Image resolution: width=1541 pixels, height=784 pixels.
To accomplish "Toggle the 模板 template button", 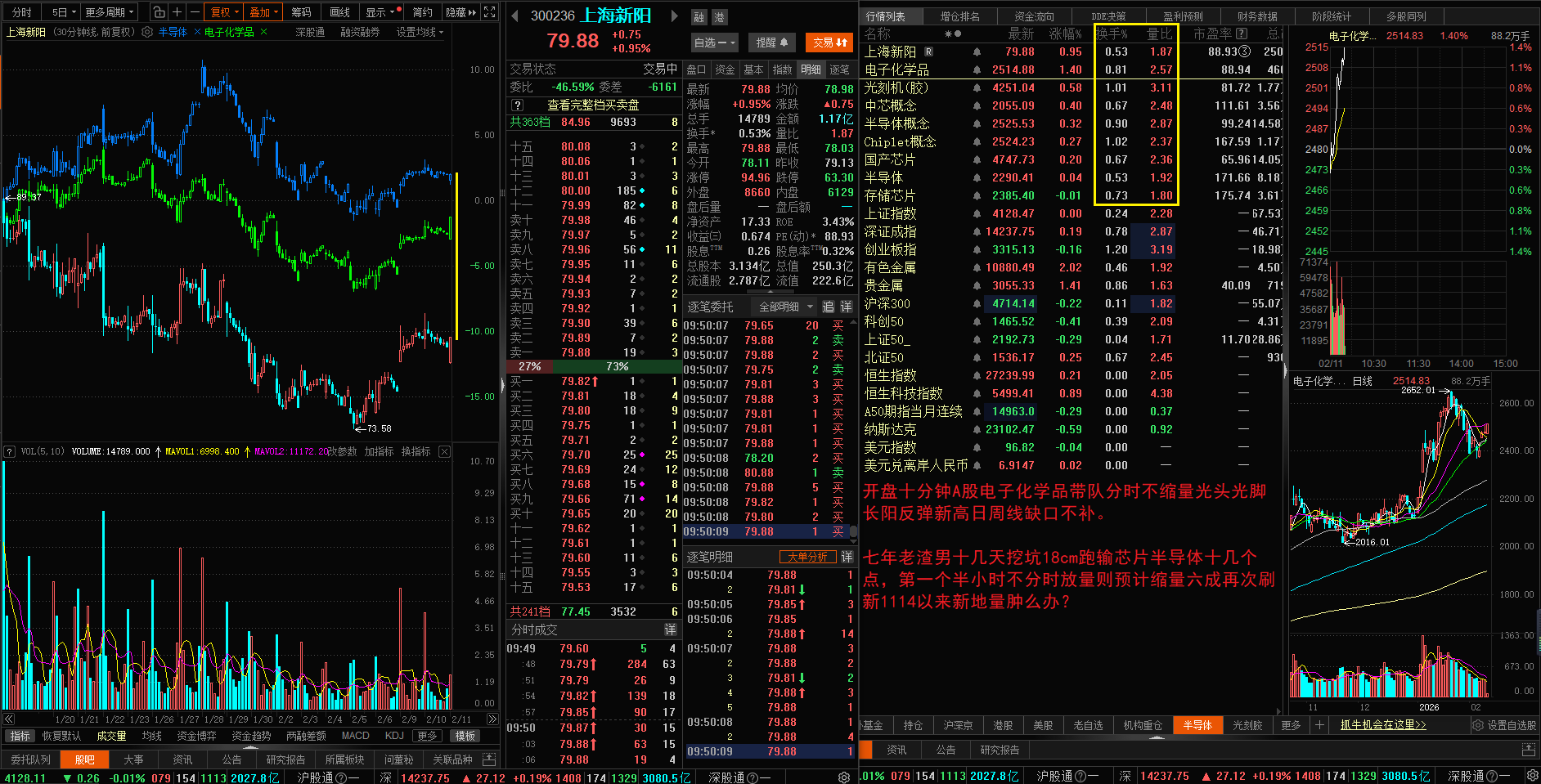I will click(x=465, y=736).
